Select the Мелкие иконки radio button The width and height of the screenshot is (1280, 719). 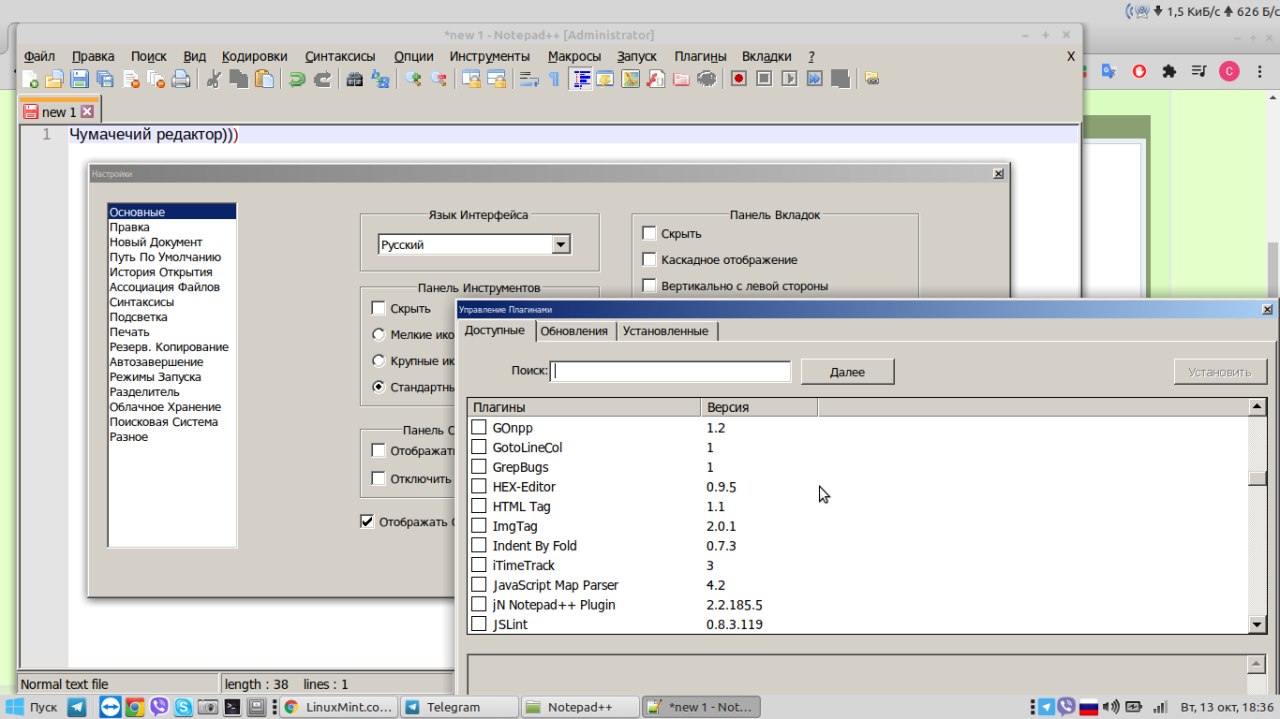coord(378,334)
